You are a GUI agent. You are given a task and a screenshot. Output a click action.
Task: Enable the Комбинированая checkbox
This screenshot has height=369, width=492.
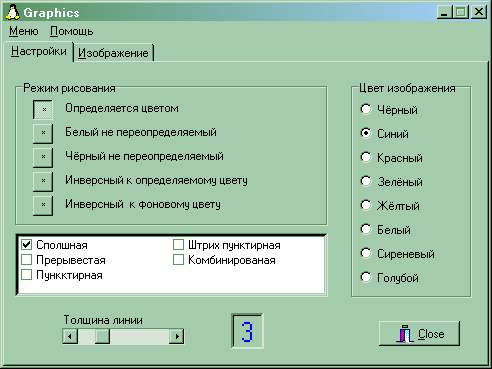(178, 260)
